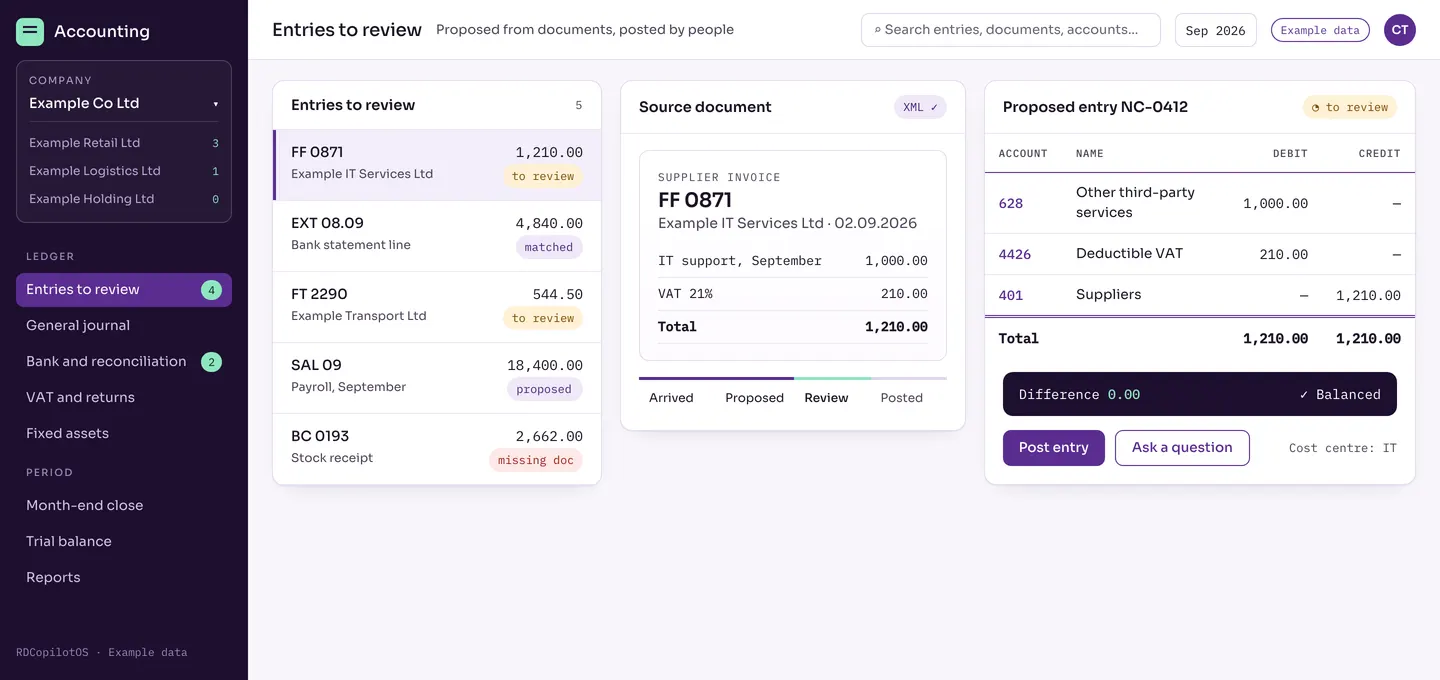Select entry FF 0871
1440x680 pixels.
click(x=437, y=165)
